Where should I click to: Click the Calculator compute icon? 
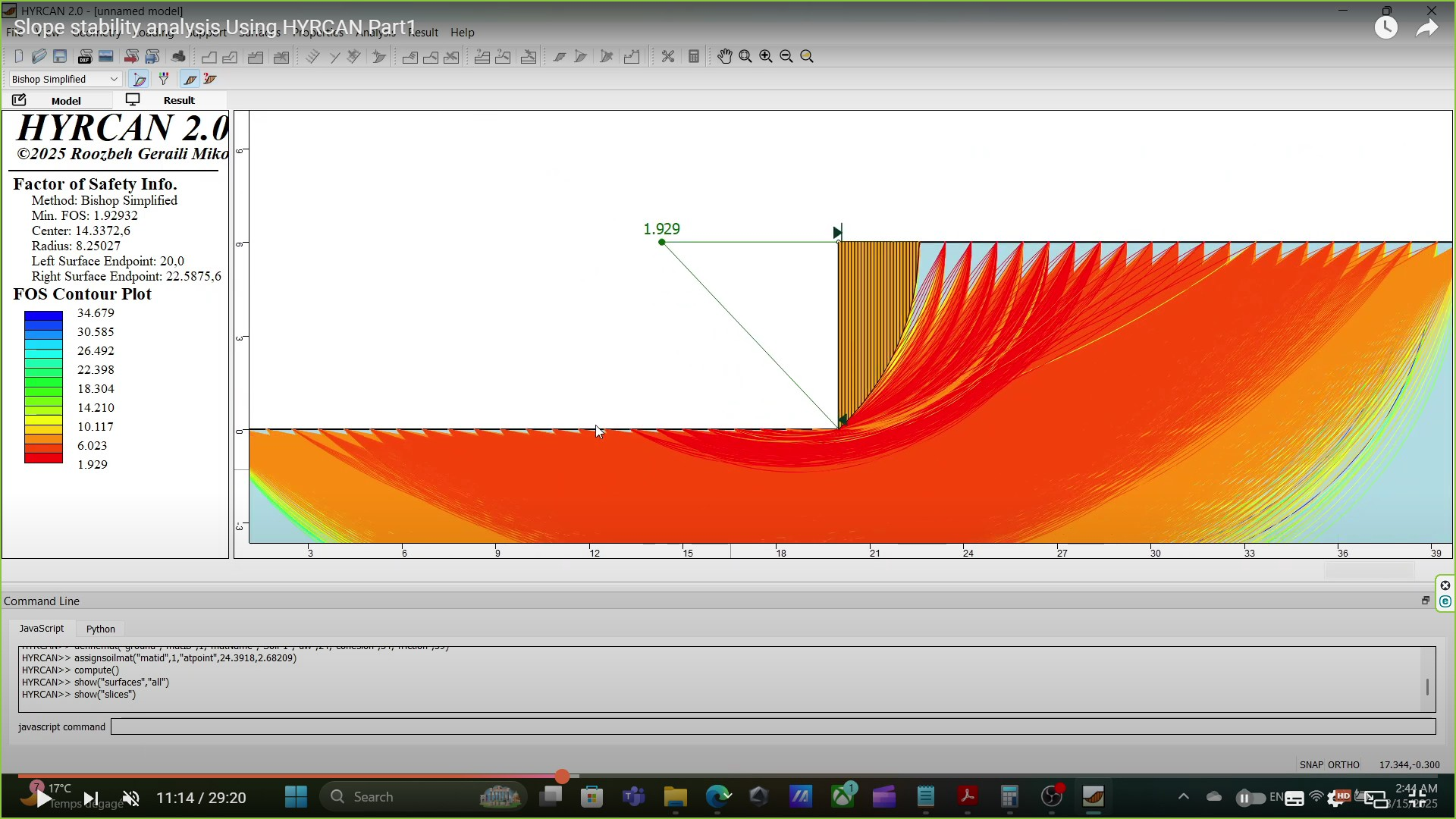pyautogui.click(x=693, y=57)
